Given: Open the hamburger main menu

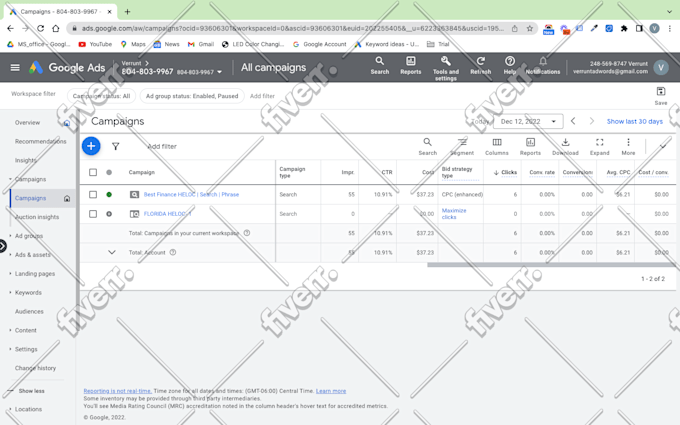Looking at the screenshot, I should coord(15,67).
